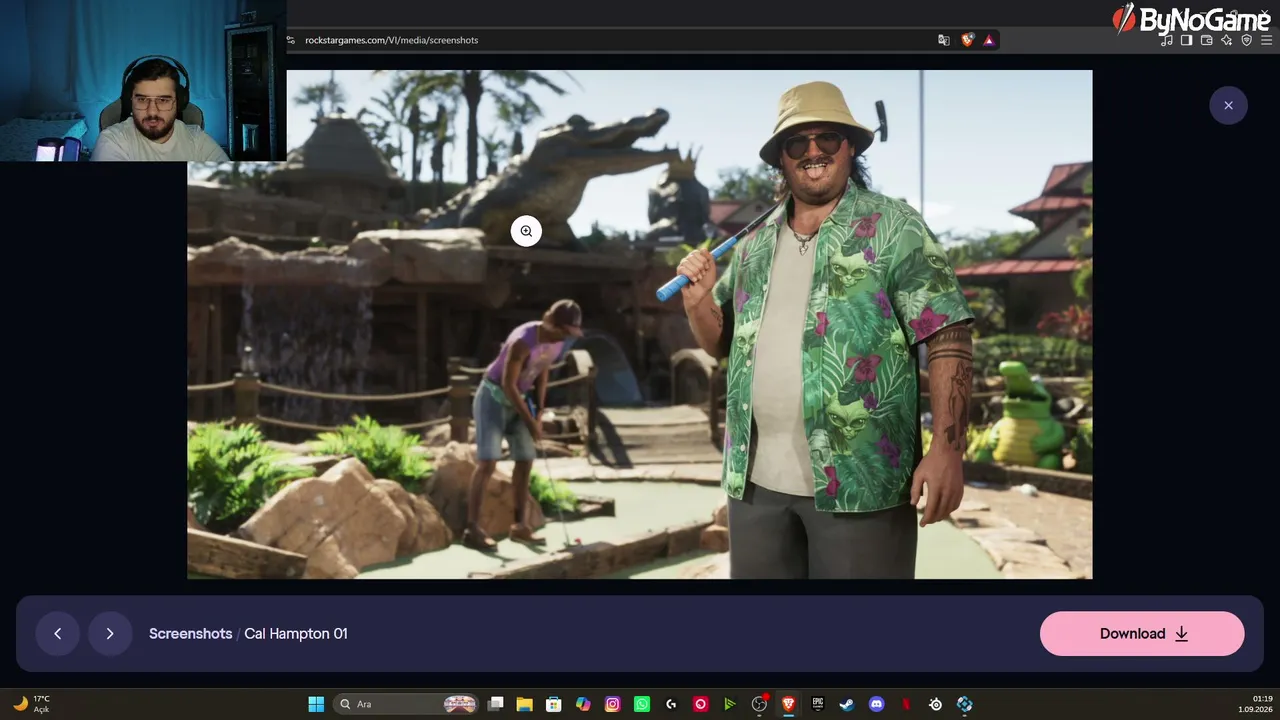This screenshot has width=1280, height=720.
Task: Open the clock and date showing 01:19
Action: 1254,704
